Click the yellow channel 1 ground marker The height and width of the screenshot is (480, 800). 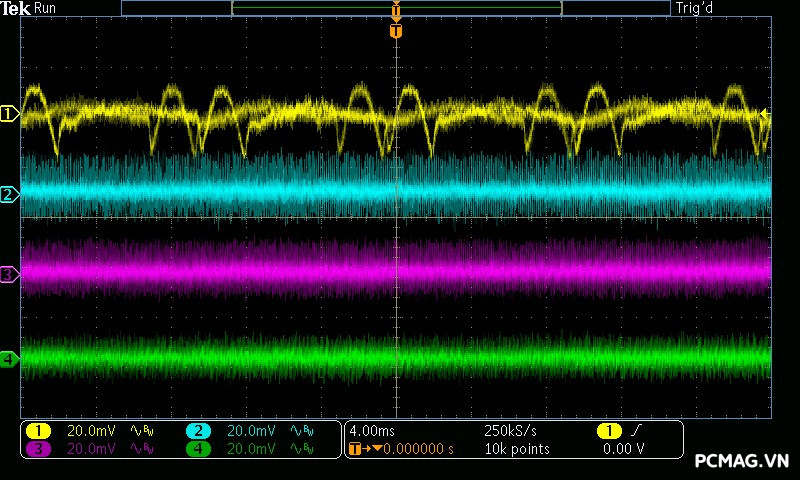tap(9, 114)
